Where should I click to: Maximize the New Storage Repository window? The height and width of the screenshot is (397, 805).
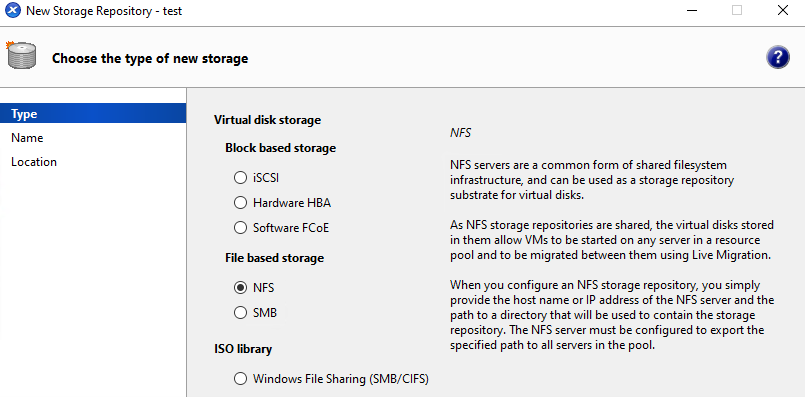click(737, 10)
